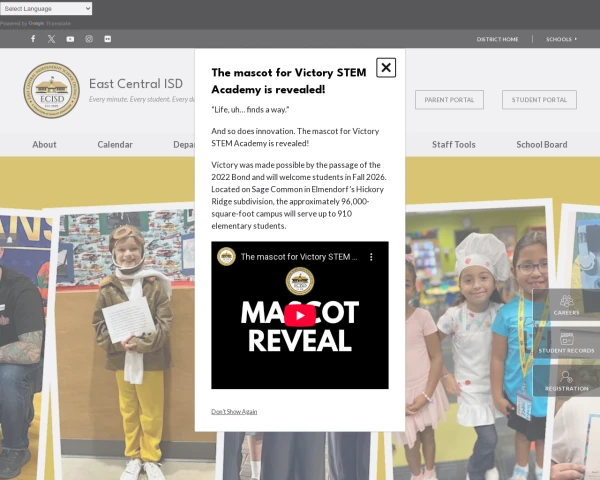600x480 pixels.
Task: Click the quote 'Life, uh... finds a way.'
Action: pos(250,110)
